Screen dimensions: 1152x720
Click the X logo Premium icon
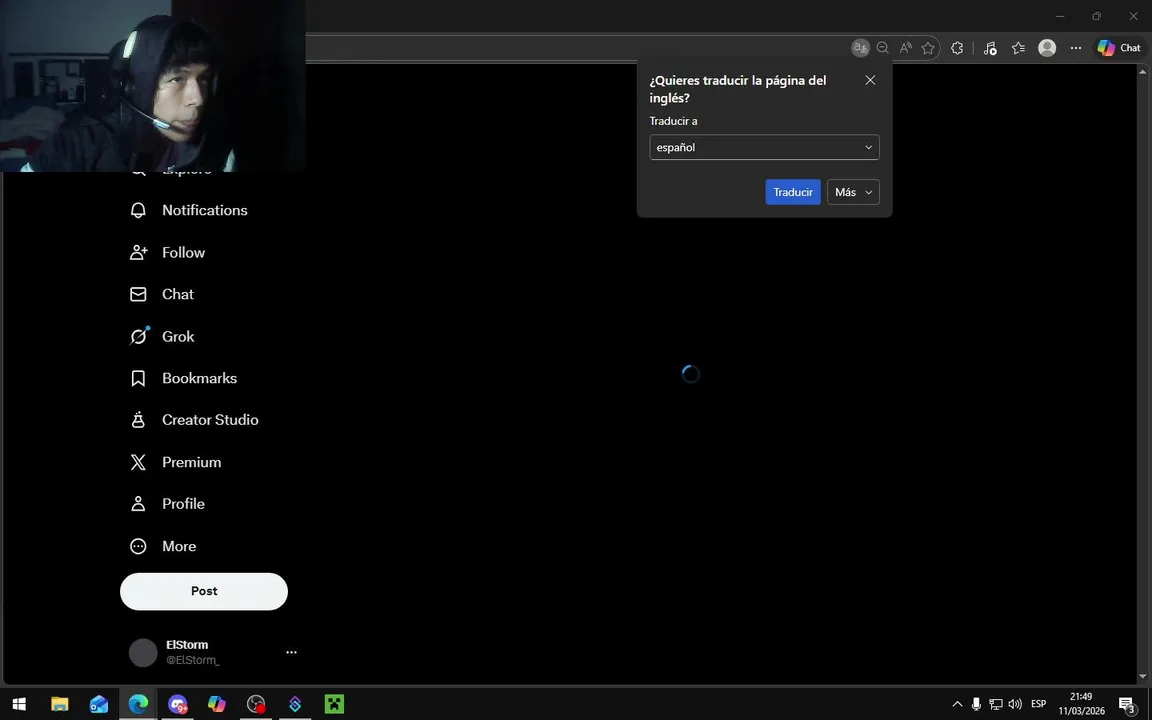(138, 462)
